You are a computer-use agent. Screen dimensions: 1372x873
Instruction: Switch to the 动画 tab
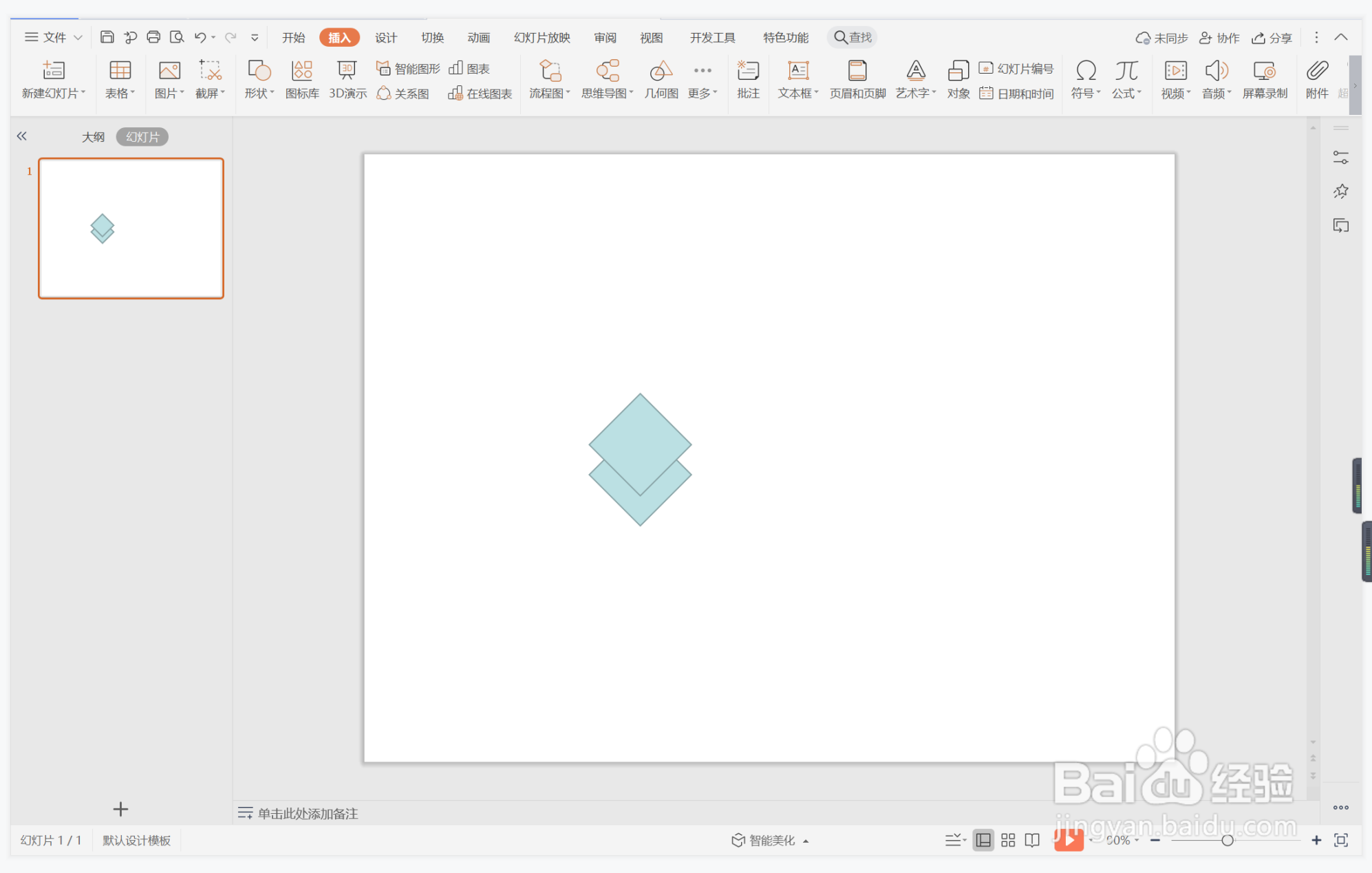(478, 37)
